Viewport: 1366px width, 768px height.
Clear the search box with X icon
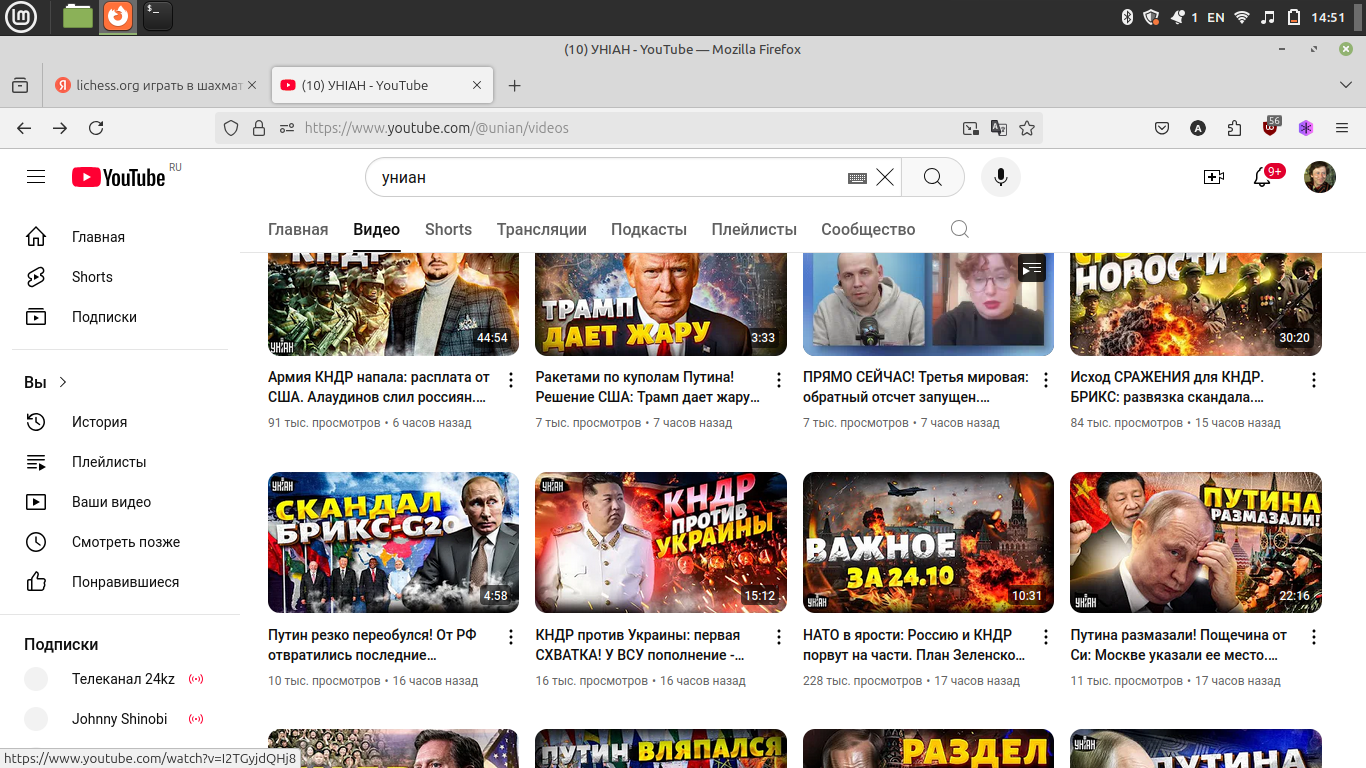885,177
